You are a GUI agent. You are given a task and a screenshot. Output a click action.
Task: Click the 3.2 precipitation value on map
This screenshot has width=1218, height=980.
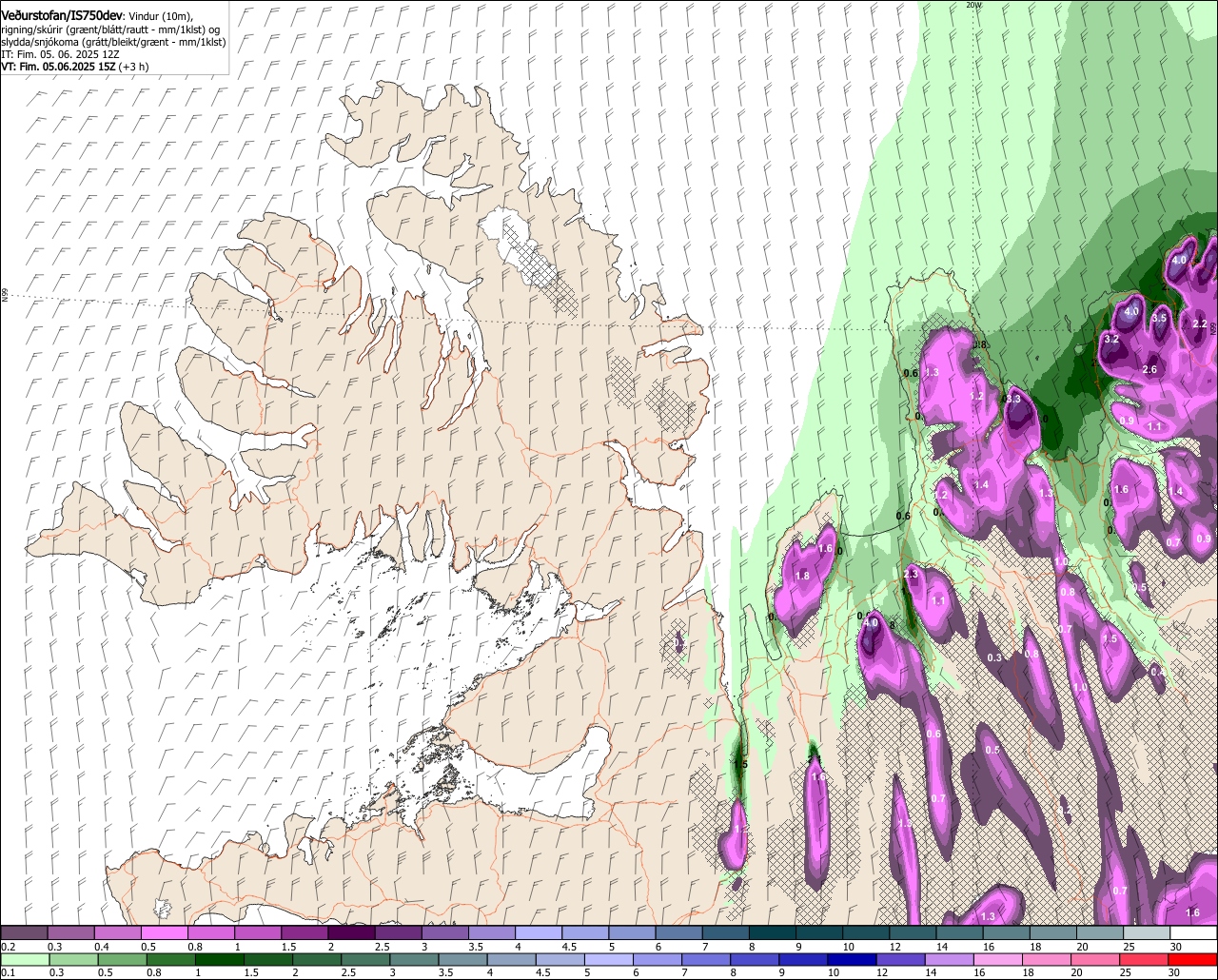click(x=1110, y=339)
